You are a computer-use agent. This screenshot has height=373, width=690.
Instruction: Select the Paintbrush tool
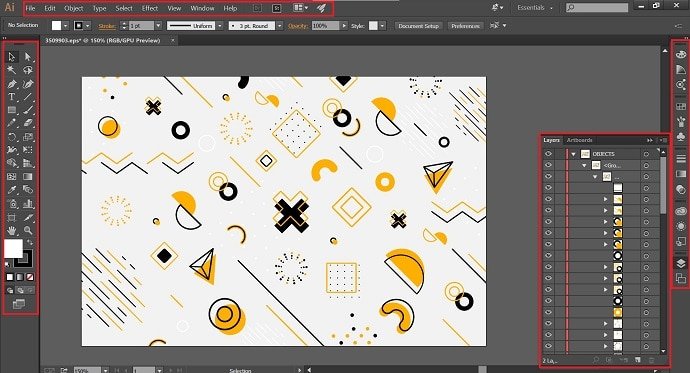click(28, 110)
